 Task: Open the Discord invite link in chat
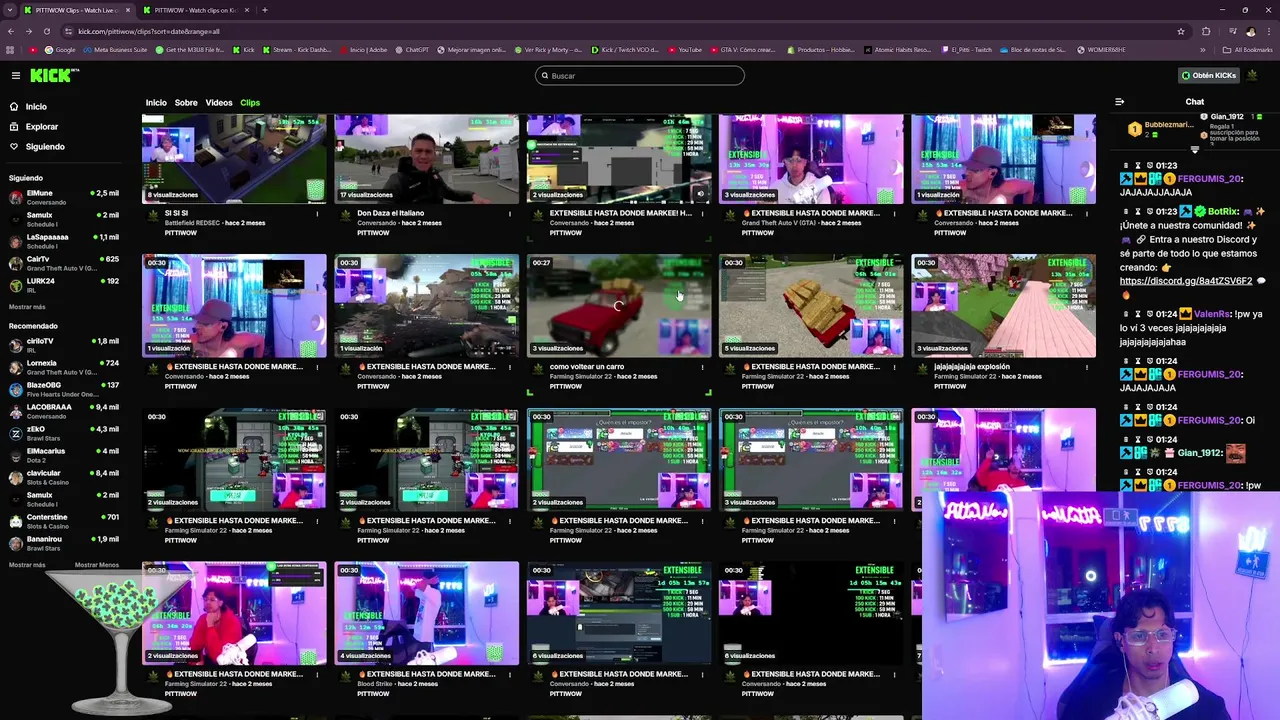[x=1186, y=281]
